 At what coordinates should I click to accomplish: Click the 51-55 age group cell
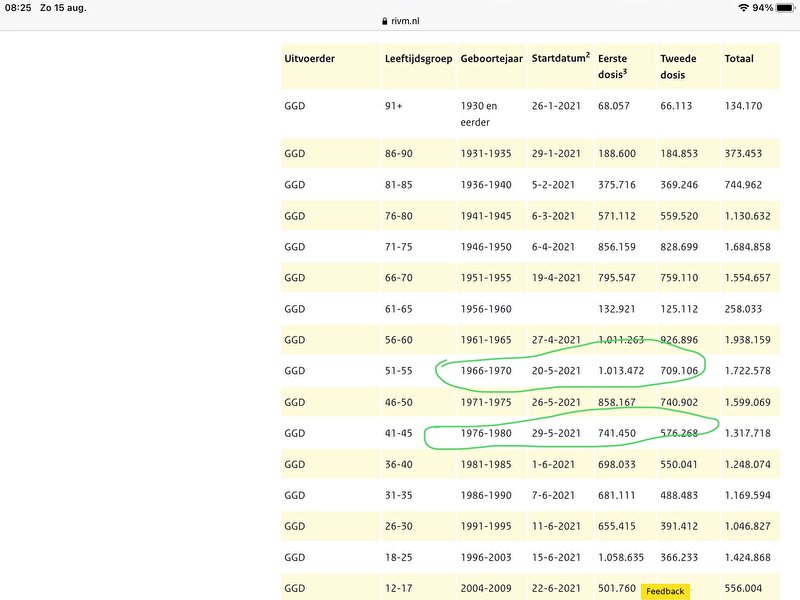[x=398, y=371]
